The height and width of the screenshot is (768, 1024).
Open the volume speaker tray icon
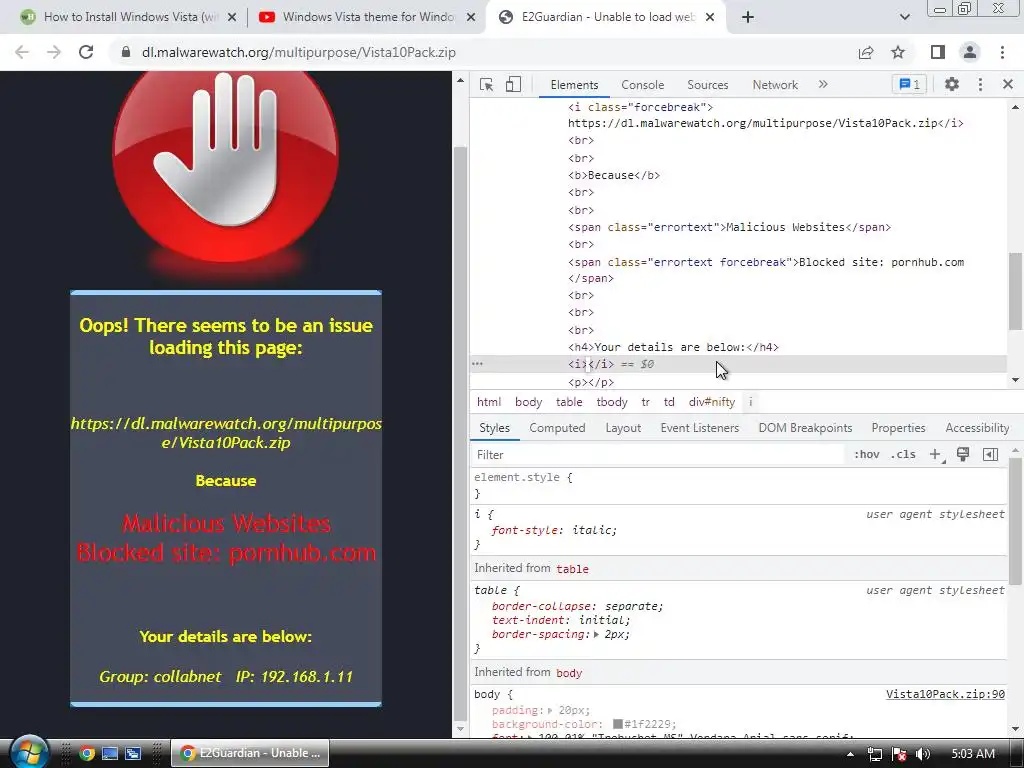coord(923,754)
